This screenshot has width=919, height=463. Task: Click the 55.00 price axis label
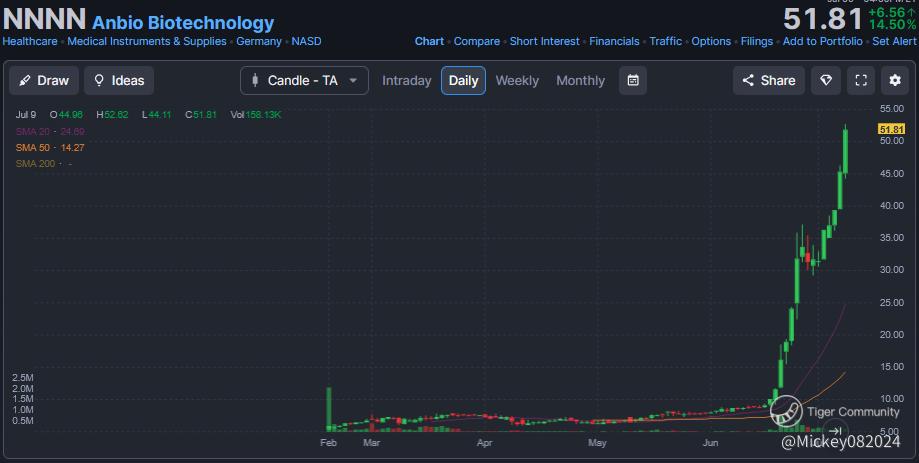(x=891, y=108)
